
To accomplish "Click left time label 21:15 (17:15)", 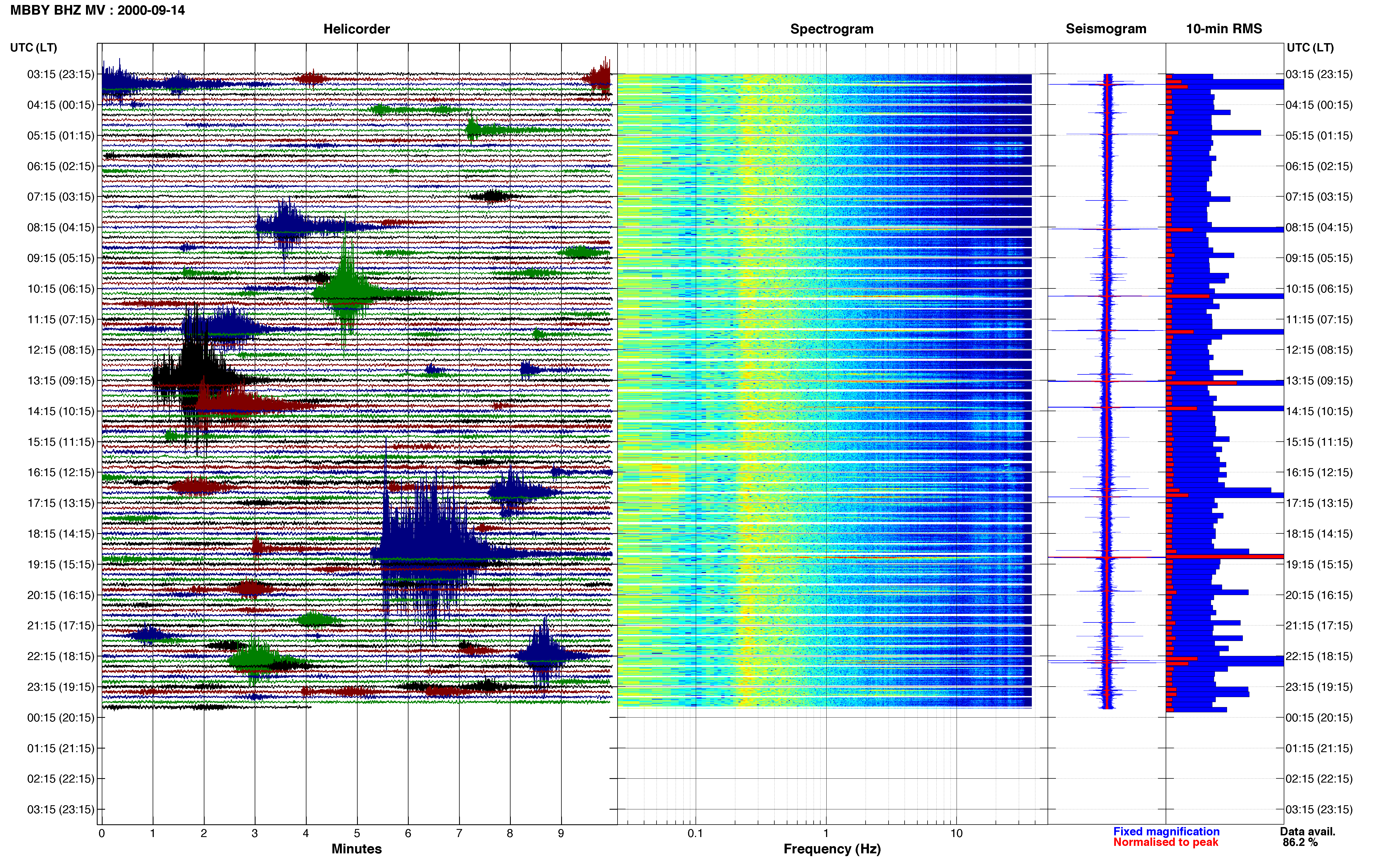I will 60,625.
